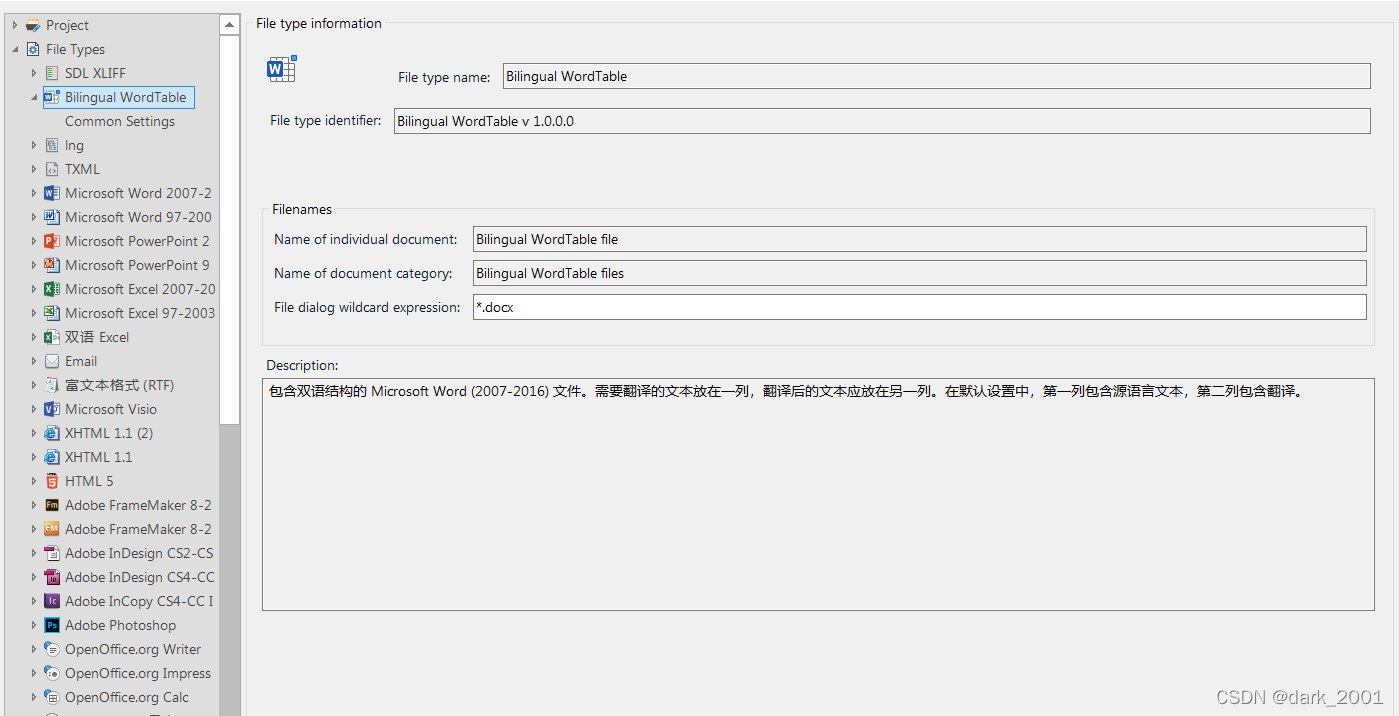Screen dimensions: 1399x716
Task: Expand the SDL XLIFF node
Action: [x=34, y=73]
